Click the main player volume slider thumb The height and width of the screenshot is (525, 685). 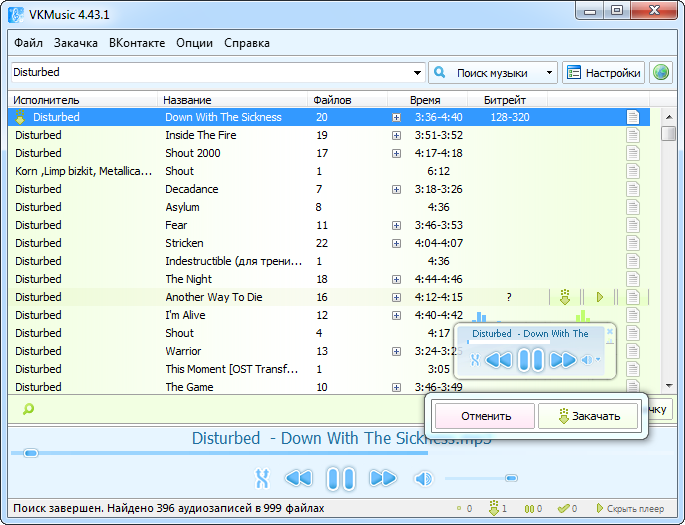[x=511, y=478]
